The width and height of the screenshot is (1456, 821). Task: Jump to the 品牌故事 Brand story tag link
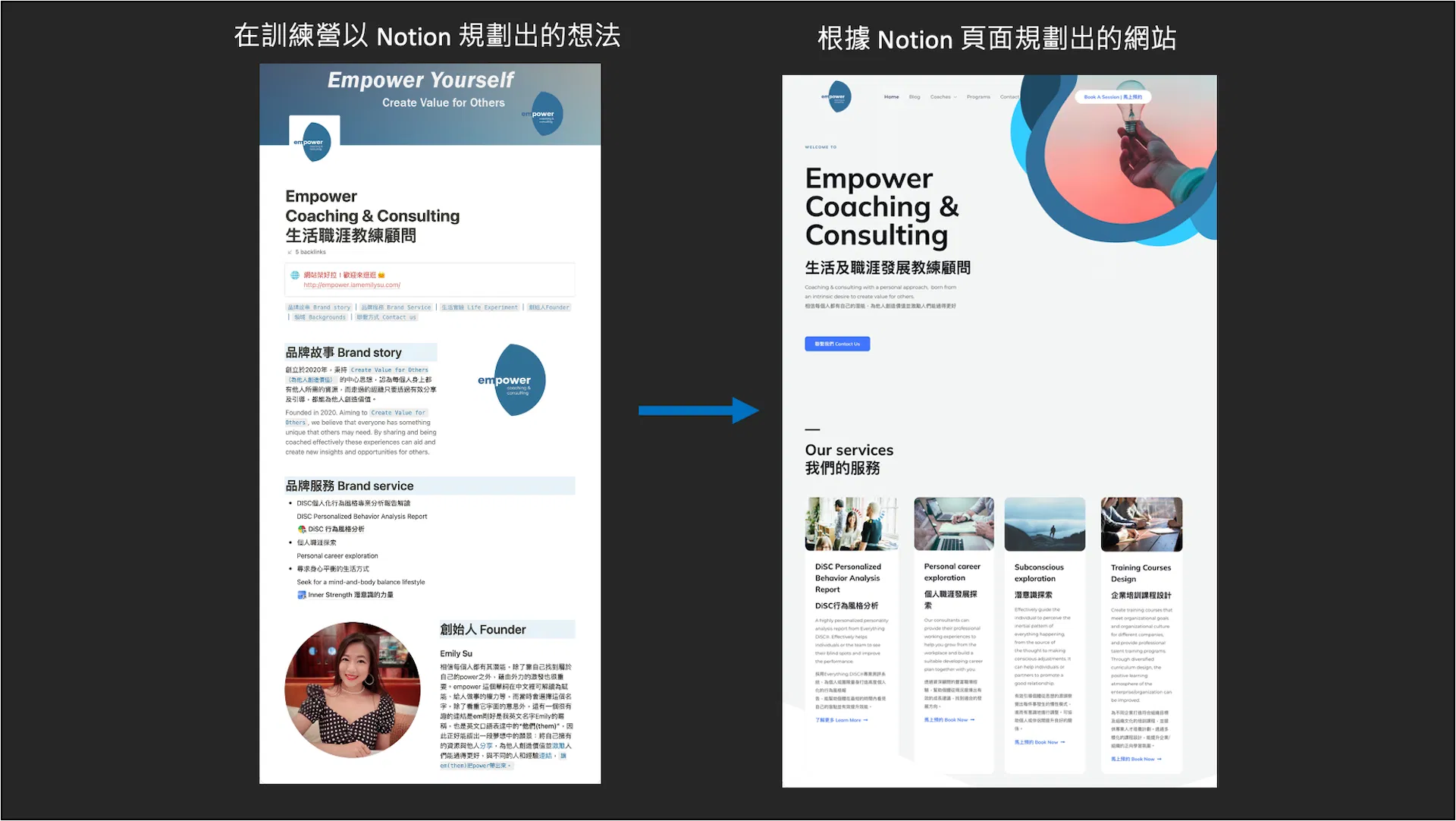pos(319,307)
